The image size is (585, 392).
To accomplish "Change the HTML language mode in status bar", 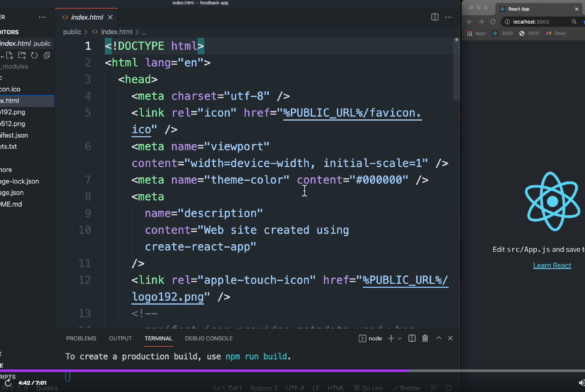I will click(x=336, y=388).
